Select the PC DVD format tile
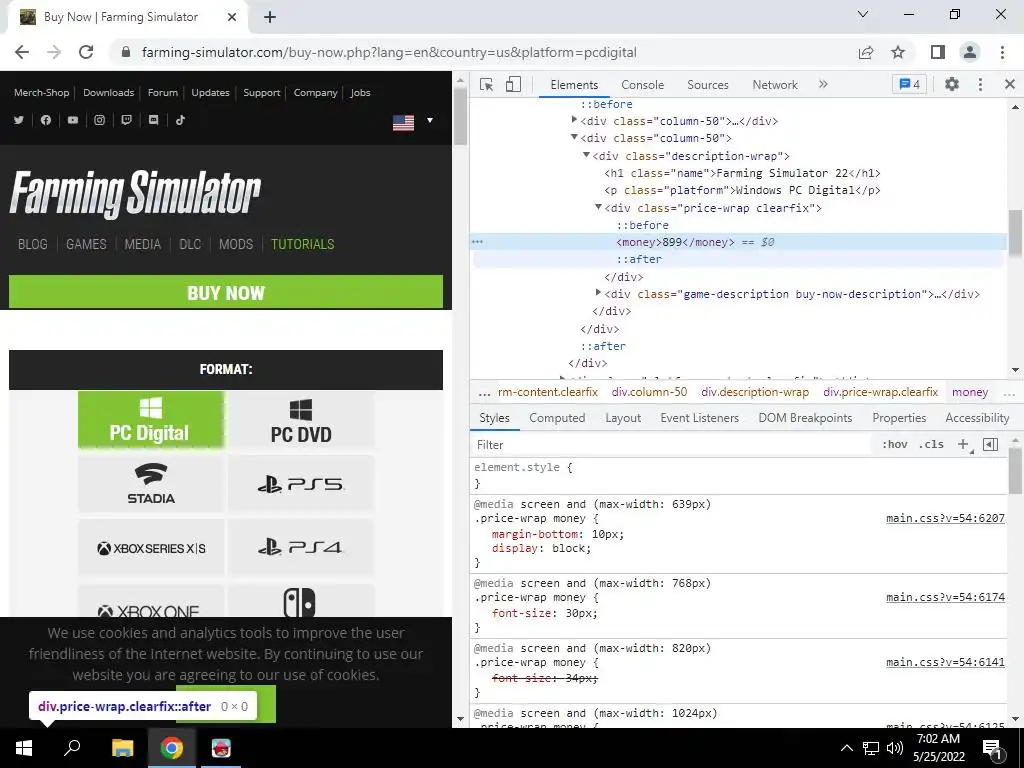This screenshot has width=1024, height=768. click(x=301, y=420)
